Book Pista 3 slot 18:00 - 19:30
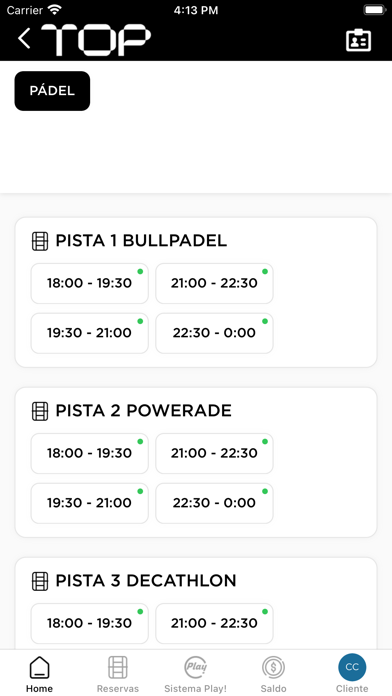Image resolution: width=392 pixels, height=696 pixels. coord(90,623)
